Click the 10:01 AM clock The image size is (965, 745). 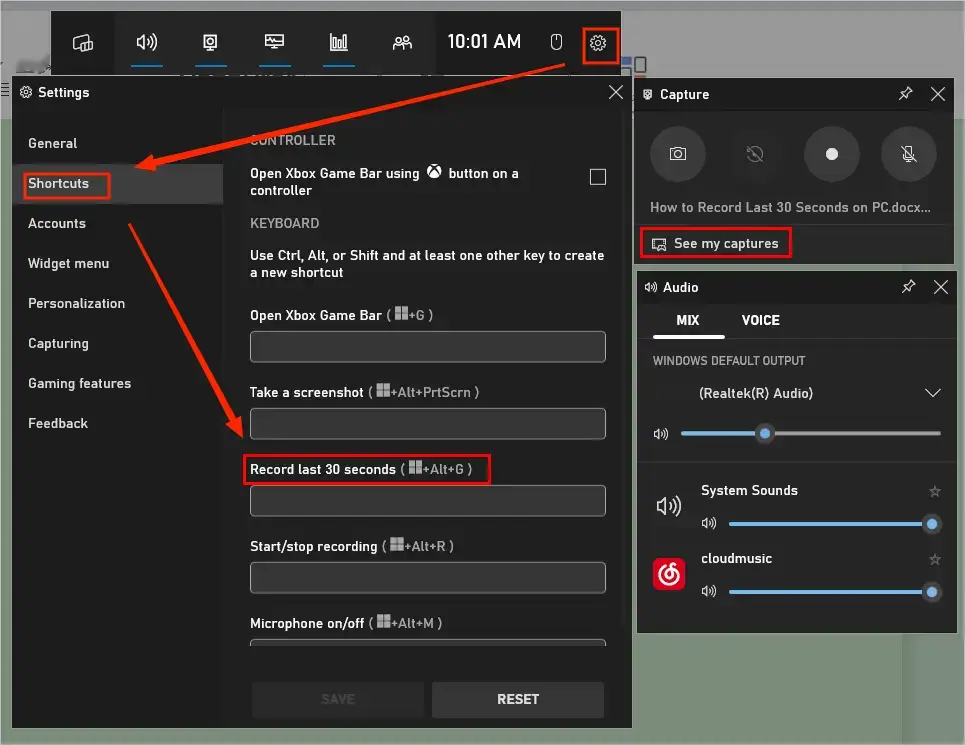pos(484,42)
